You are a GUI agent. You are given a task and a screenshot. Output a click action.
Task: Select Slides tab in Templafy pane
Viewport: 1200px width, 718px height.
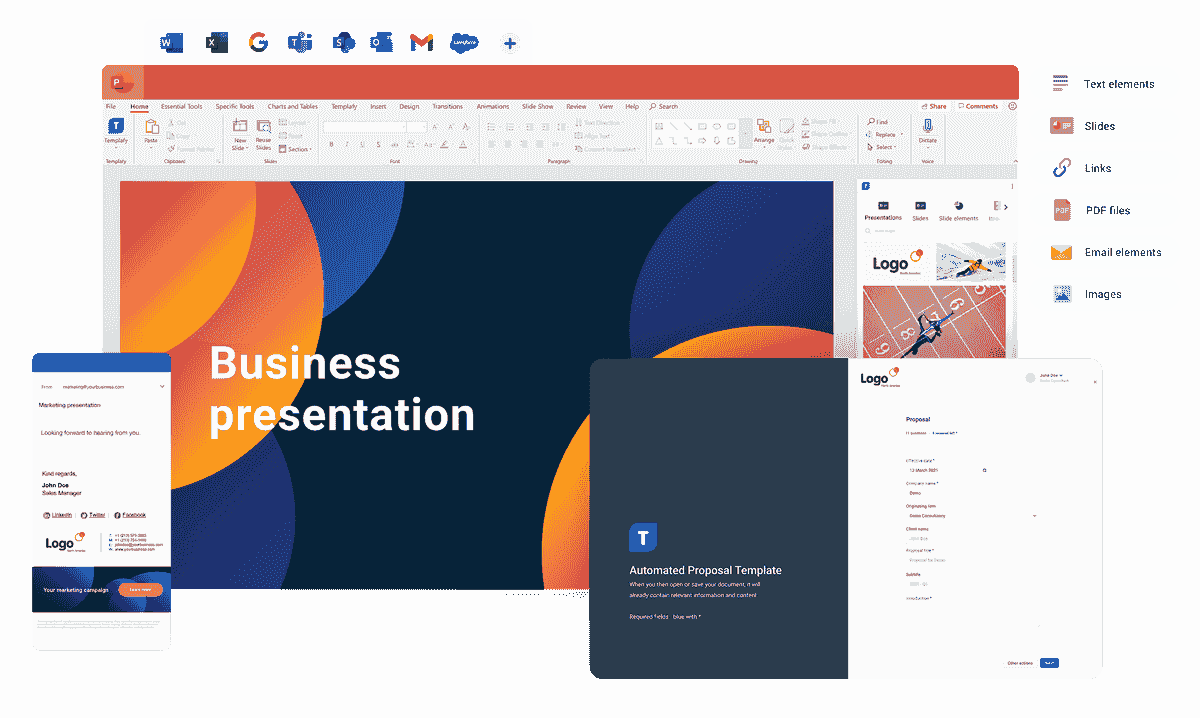click(920, 210)
